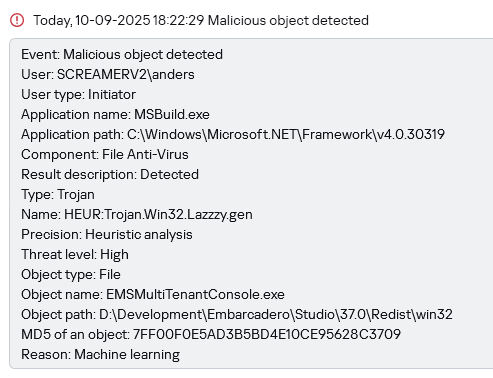Image resolution: width=493 pixels, height=378 pixels.
Task: Click the 'Malicious object detected' header title
Action: click(288, 20)
